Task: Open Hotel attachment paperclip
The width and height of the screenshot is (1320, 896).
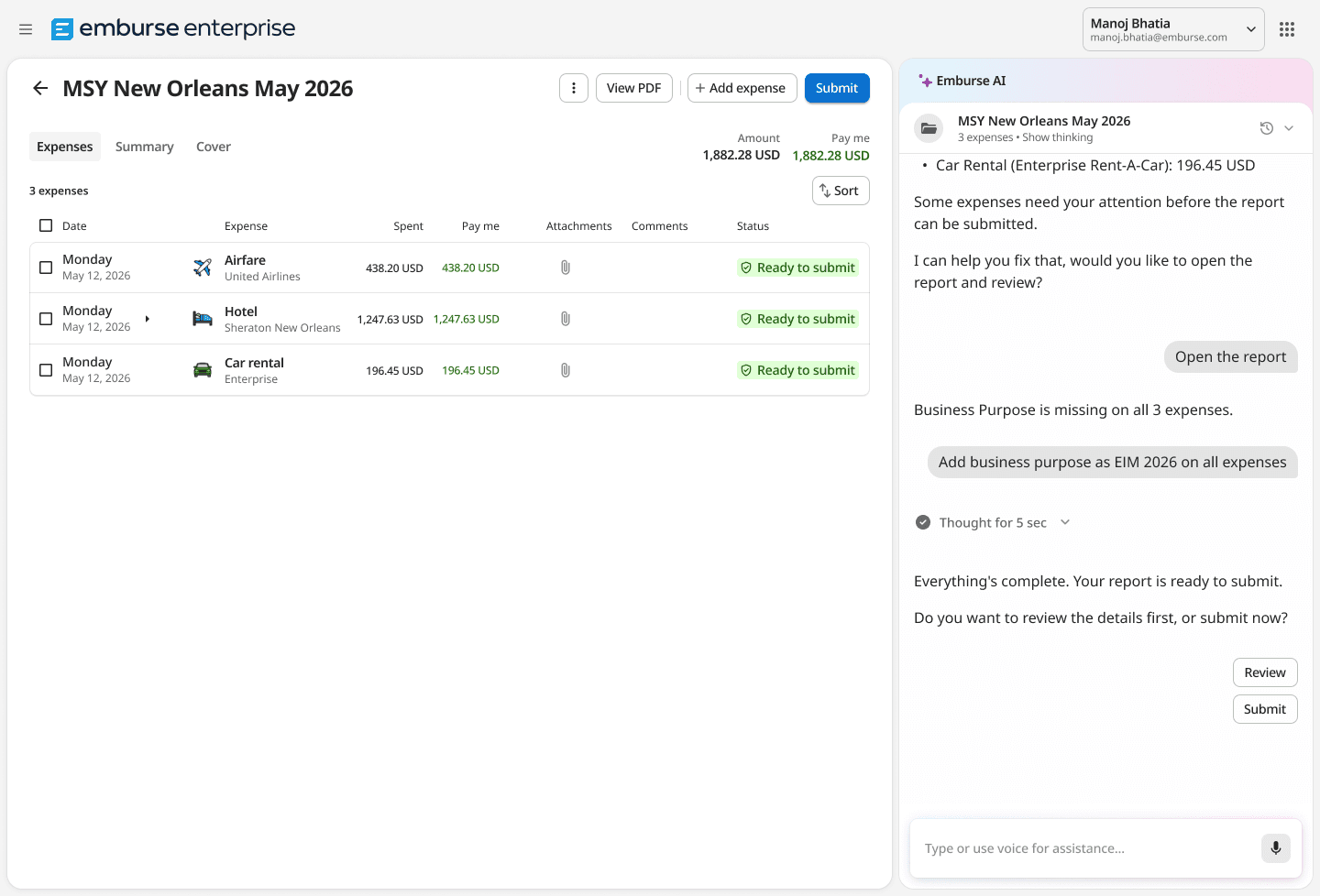Action: (566, 319)
